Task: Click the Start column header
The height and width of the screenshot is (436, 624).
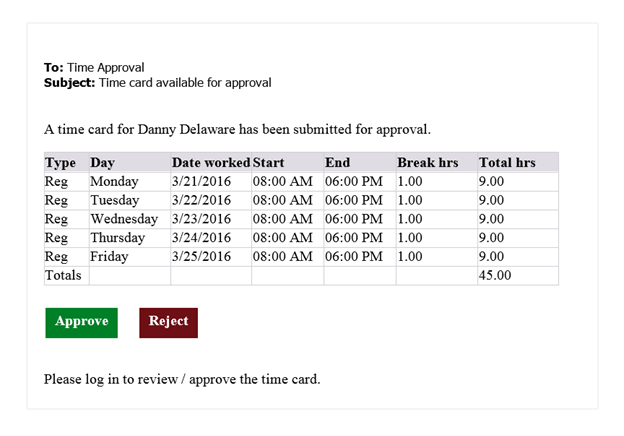Action: click(x=288, y=162)
